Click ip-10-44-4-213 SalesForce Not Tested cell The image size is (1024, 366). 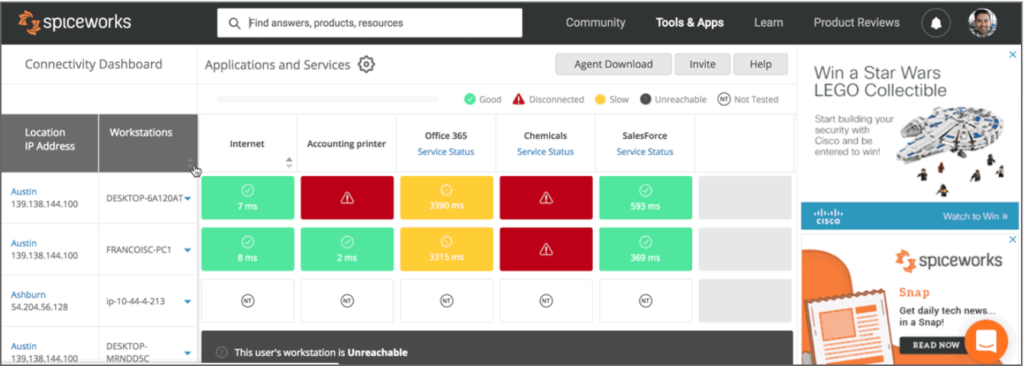pos(645,301)
